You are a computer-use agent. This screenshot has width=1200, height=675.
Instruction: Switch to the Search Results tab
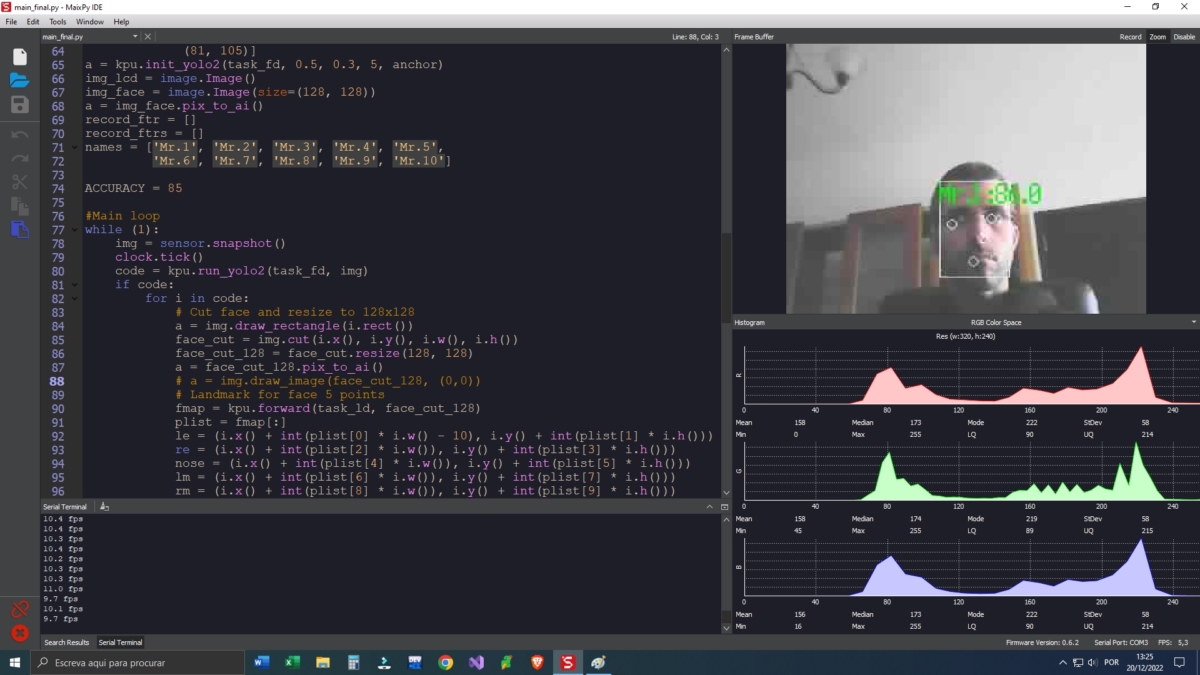[66, 642]
